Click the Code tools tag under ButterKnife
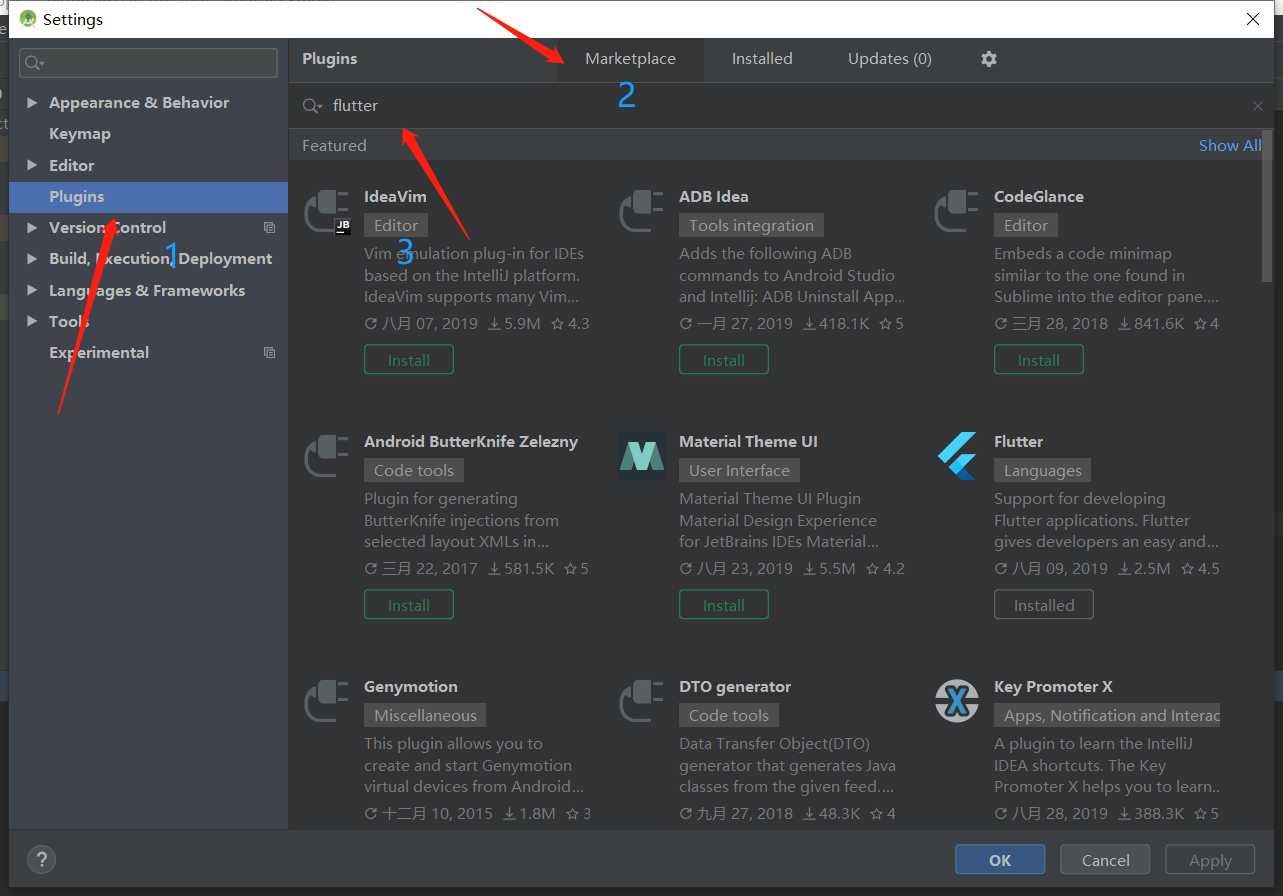 coord(414,471)
